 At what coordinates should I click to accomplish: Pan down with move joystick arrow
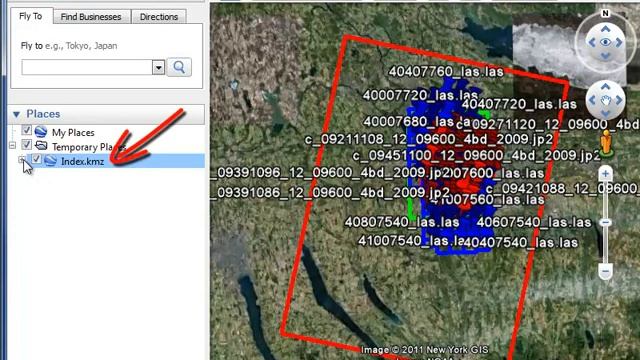605,113
